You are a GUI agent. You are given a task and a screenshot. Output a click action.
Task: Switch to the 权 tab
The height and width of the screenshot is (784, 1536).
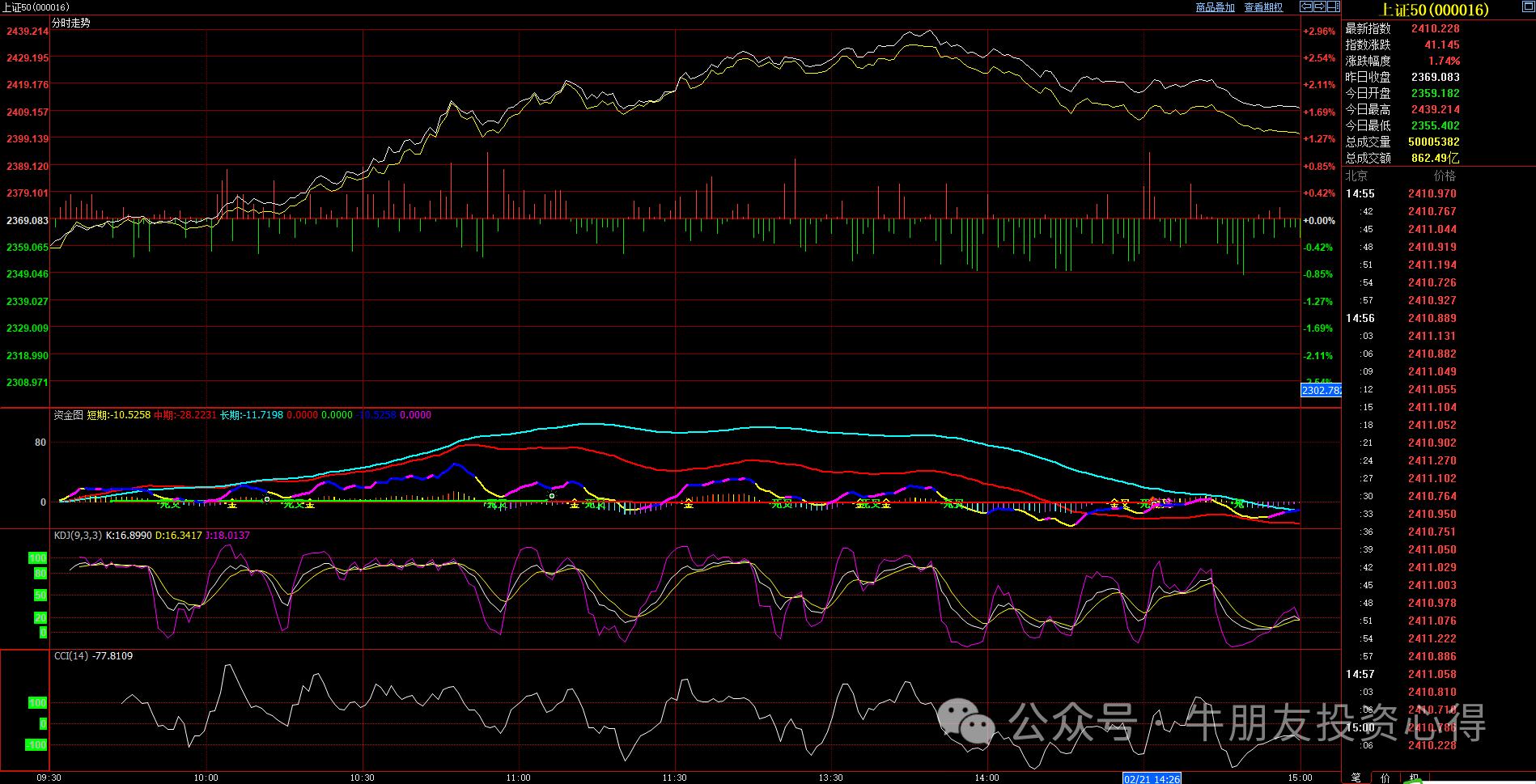coord(1415,778)
